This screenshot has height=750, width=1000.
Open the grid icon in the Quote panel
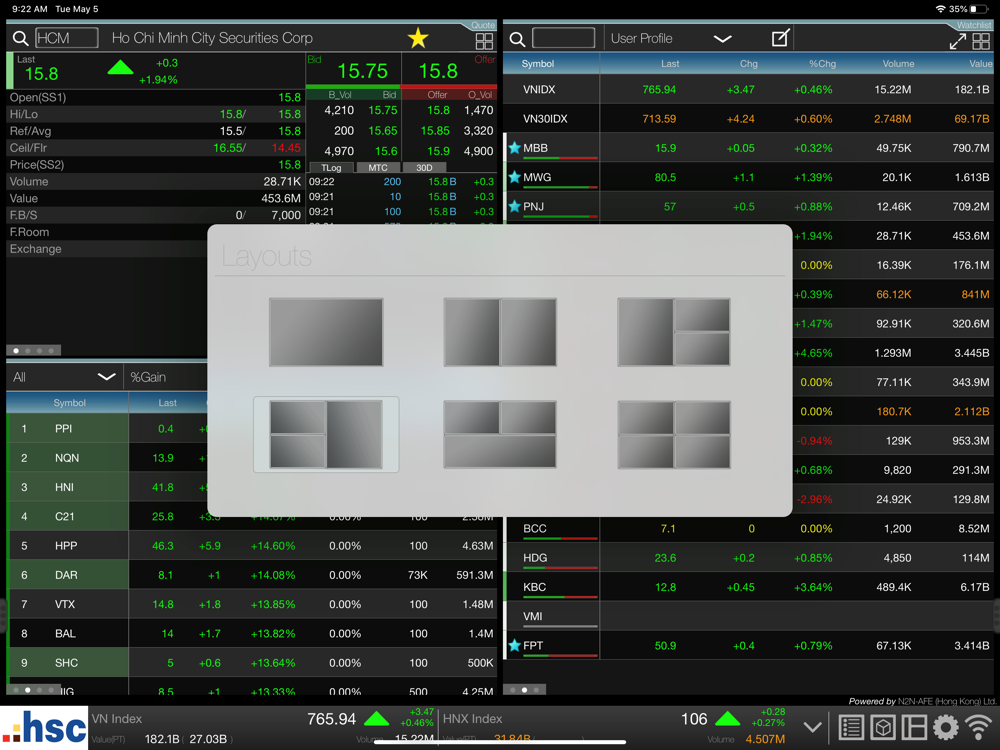[x=484, y=41]
